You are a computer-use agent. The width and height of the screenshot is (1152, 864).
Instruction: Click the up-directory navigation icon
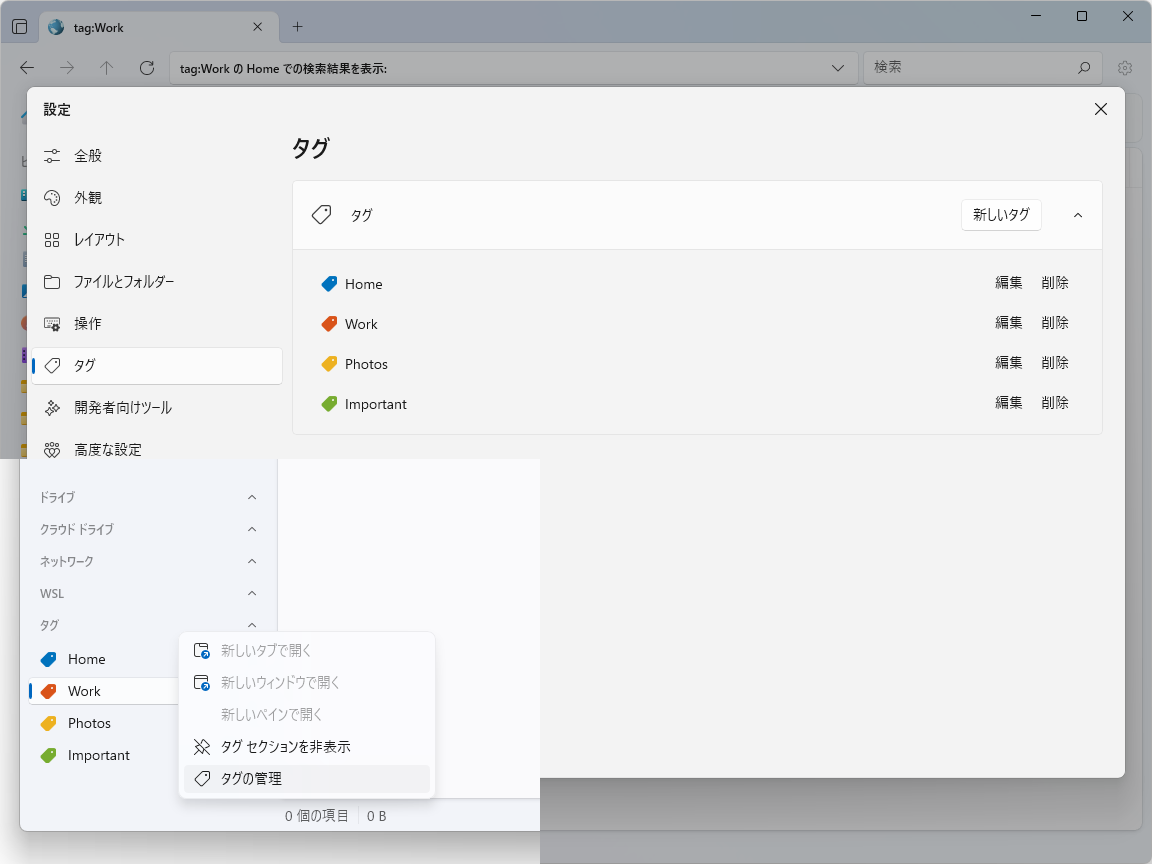(x=106, y=67)
